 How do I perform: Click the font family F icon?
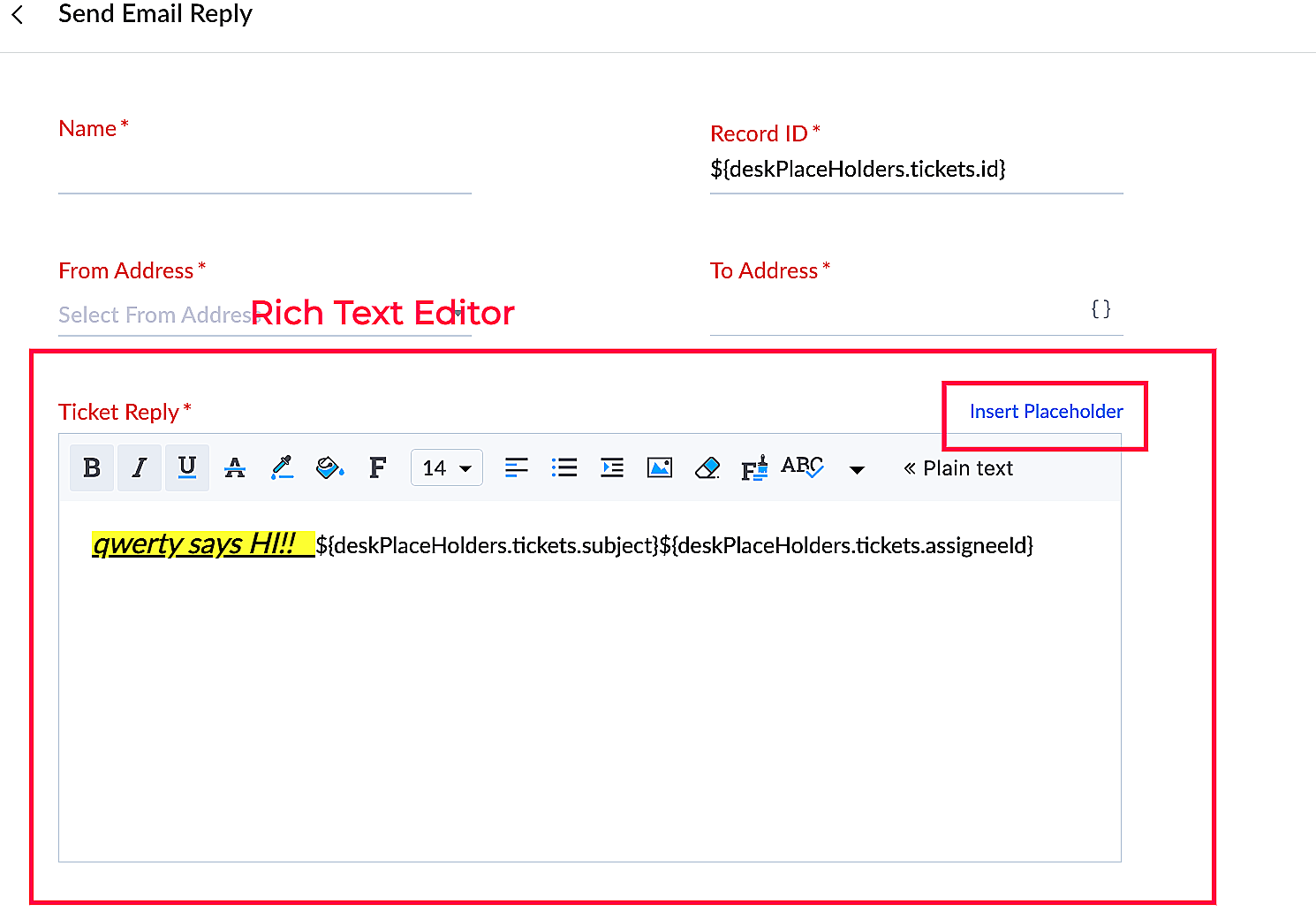(x=377, y=467)
